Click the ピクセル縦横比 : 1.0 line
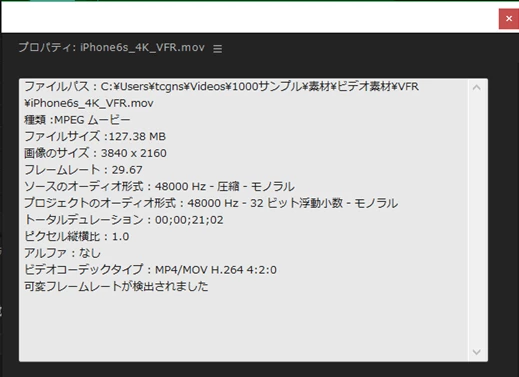This screenshot has width=519, height=377. pos(77,236)
